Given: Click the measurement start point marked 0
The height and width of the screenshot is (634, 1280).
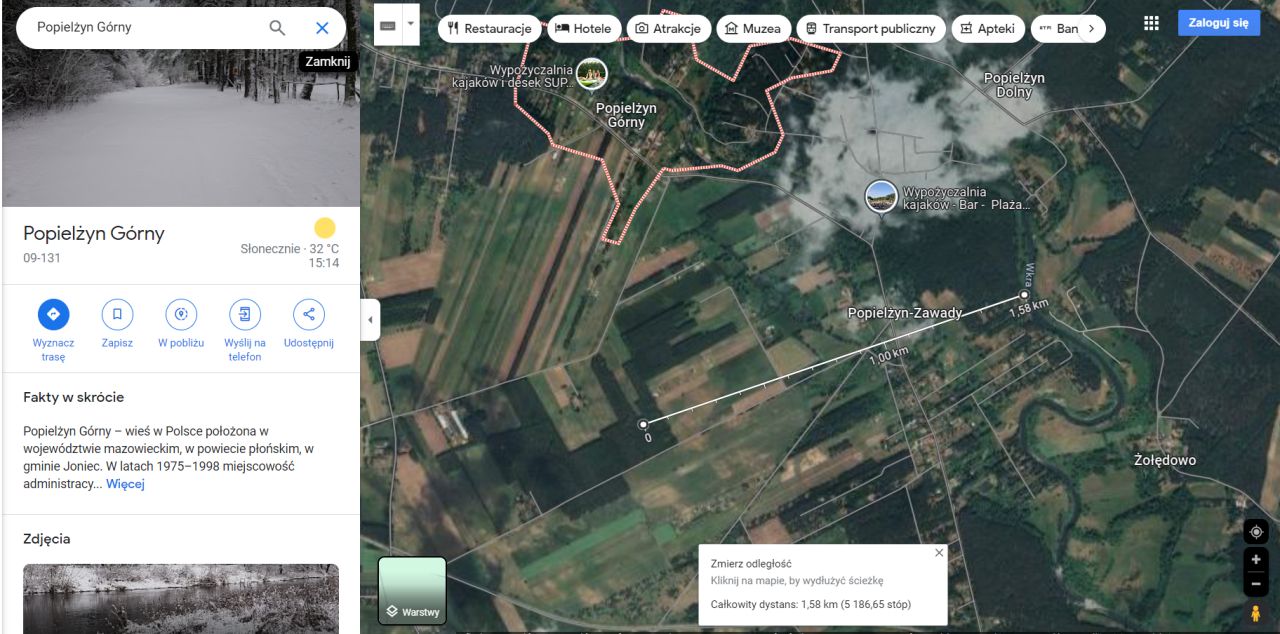Looking at the screenshot, I should (x=643, y=424).
